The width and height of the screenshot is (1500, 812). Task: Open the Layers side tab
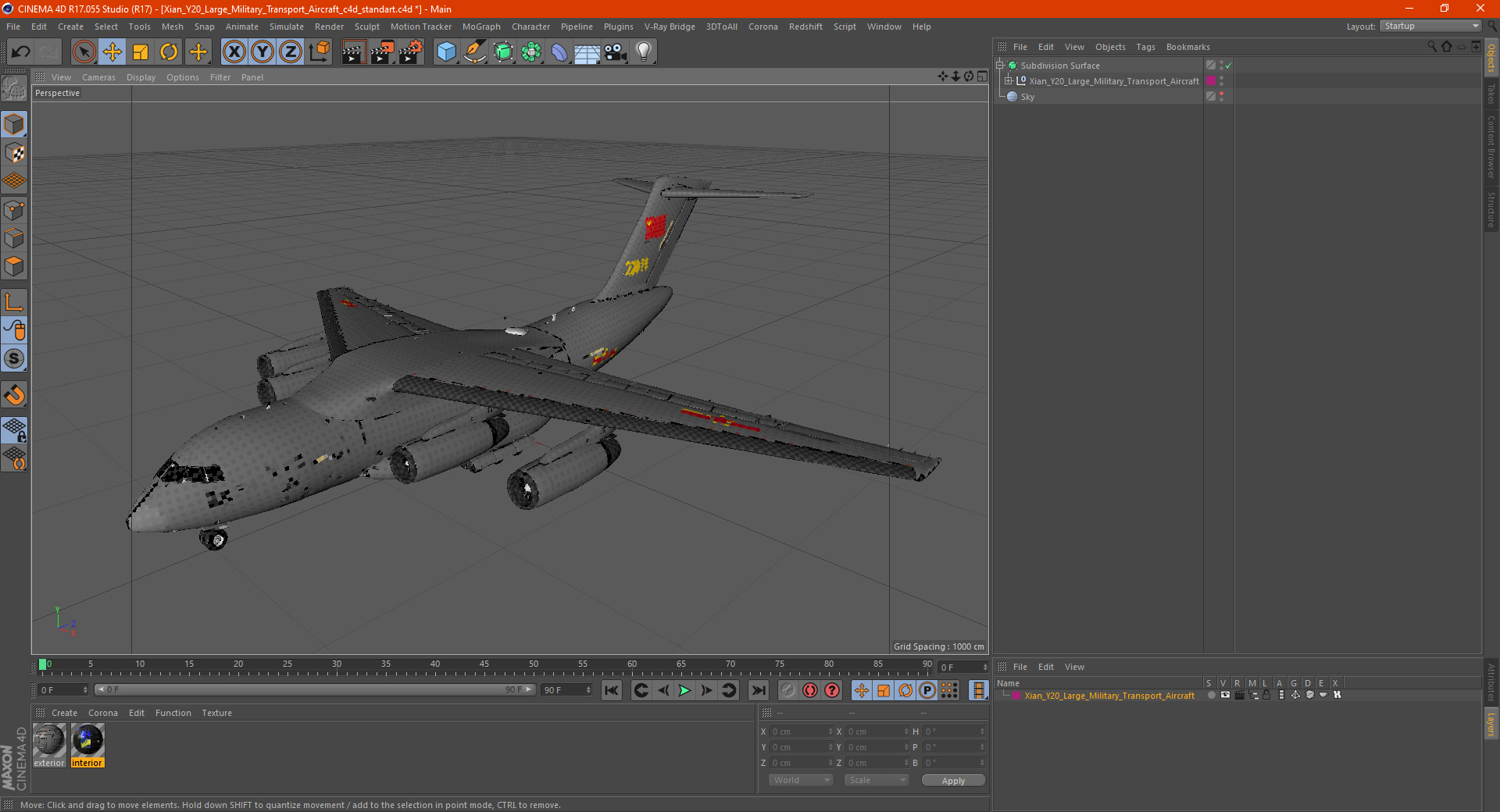(1491, 723)
